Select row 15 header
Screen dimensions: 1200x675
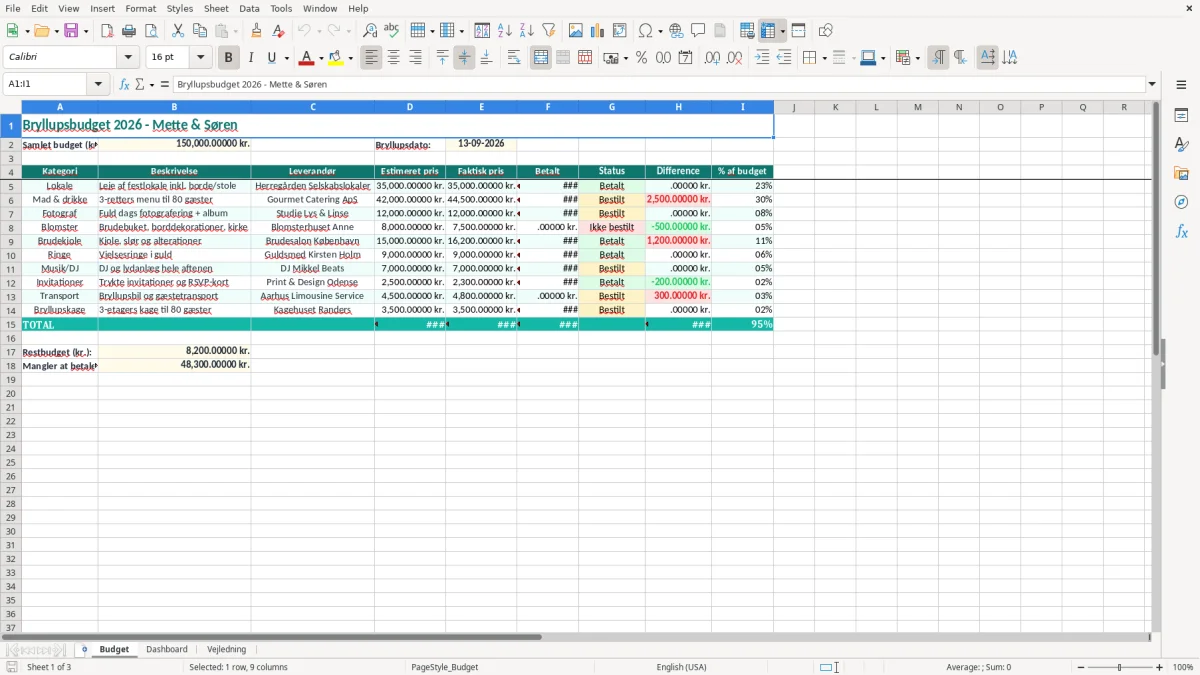(x=11, y=325)
